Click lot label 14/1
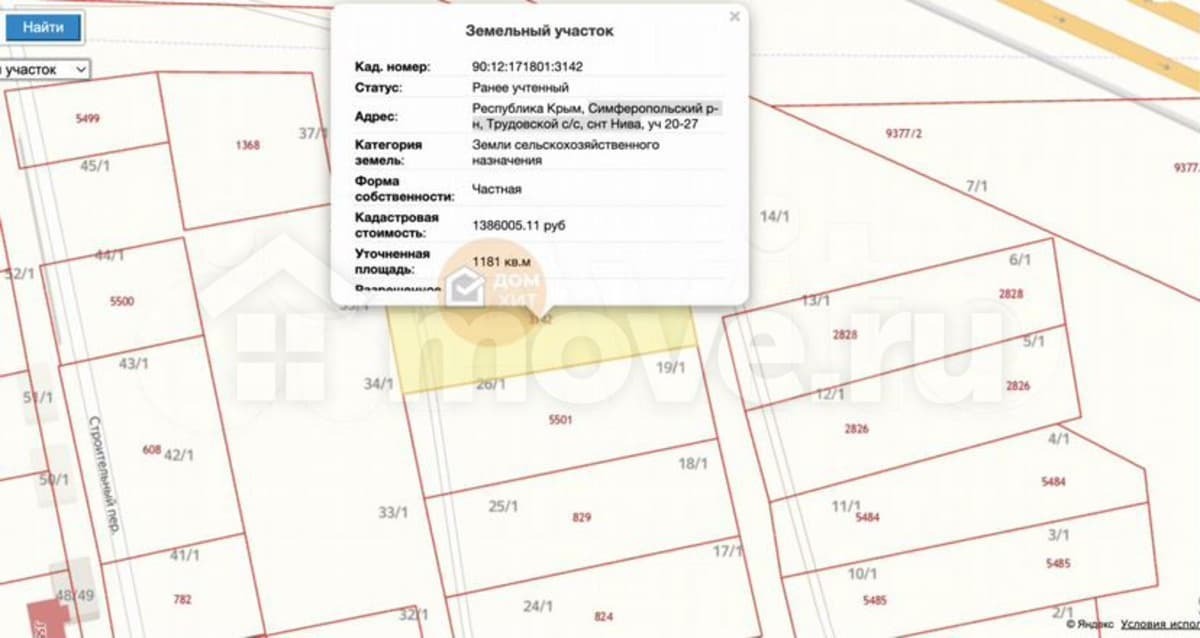The height and width of the screenshot is (638, 1200). tap(775, 216)
